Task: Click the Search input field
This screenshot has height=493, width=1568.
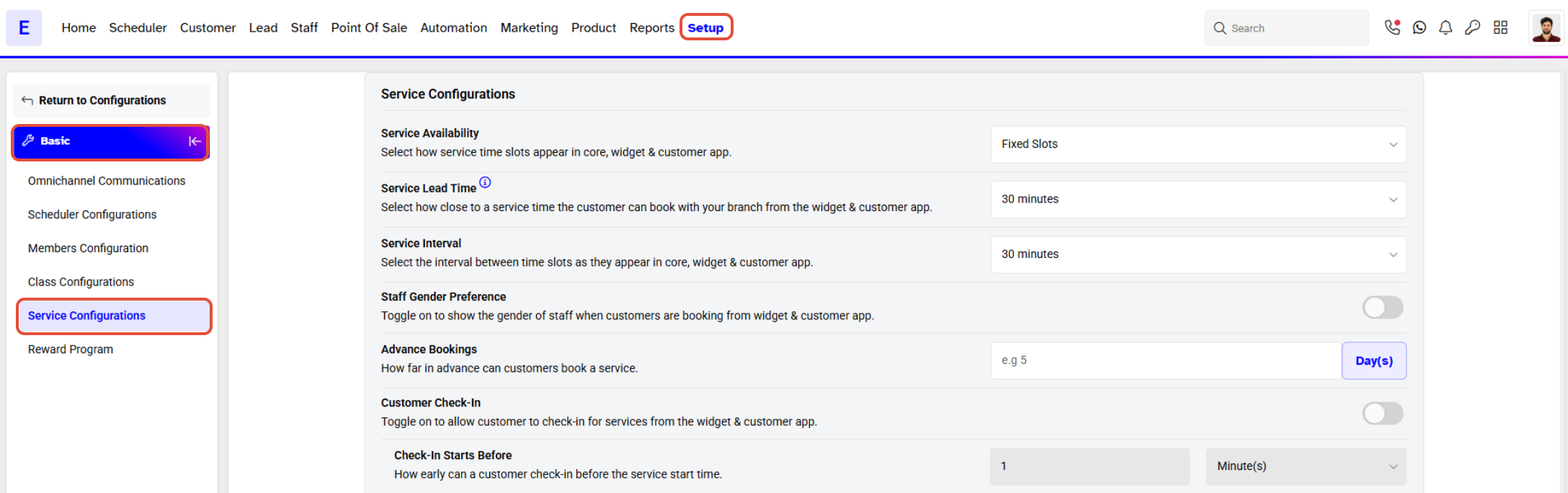Action: 1286,28
